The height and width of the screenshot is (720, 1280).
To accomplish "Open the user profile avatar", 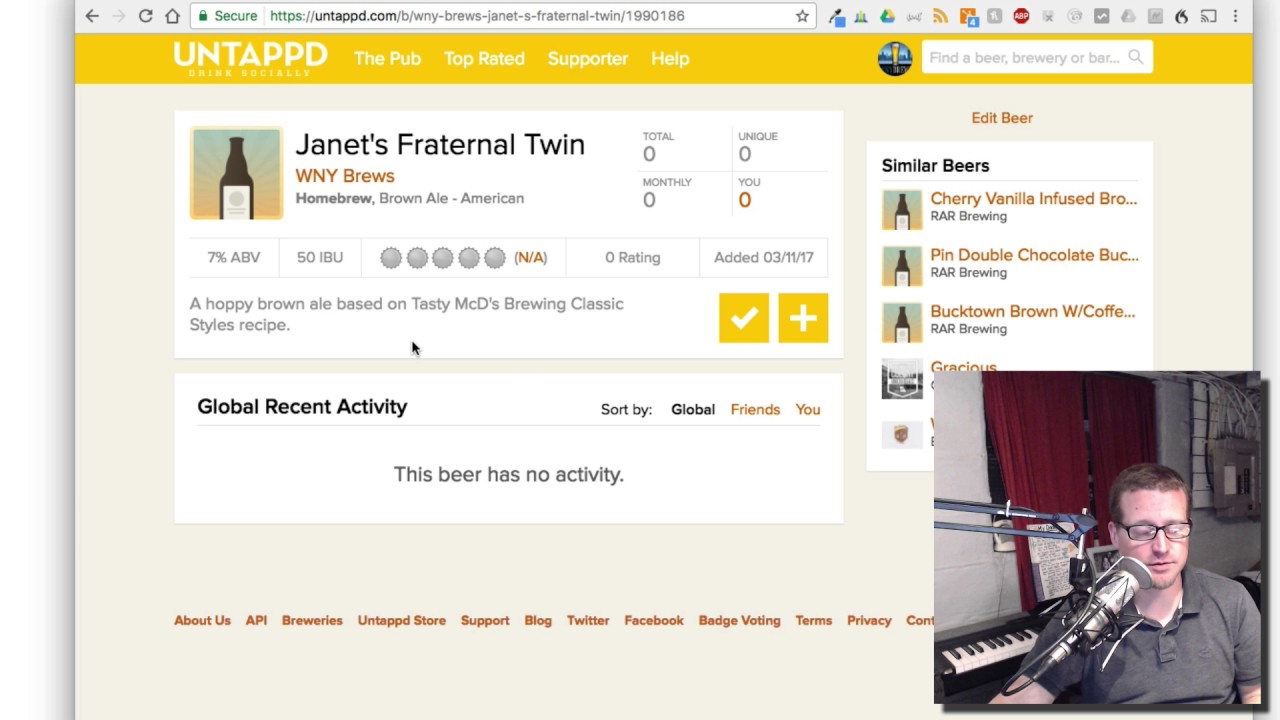I will 895,58.
